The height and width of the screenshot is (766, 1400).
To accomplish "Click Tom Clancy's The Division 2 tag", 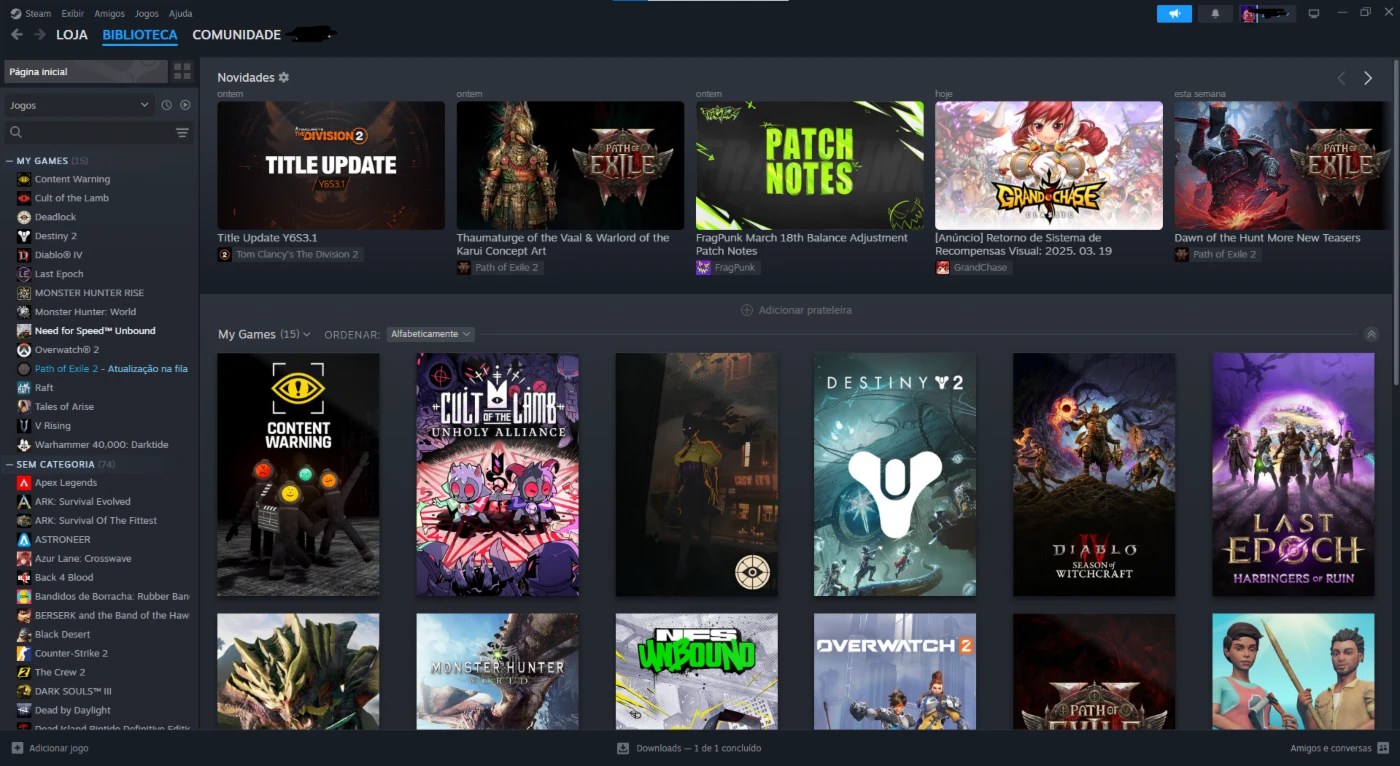I will [290, 254].
